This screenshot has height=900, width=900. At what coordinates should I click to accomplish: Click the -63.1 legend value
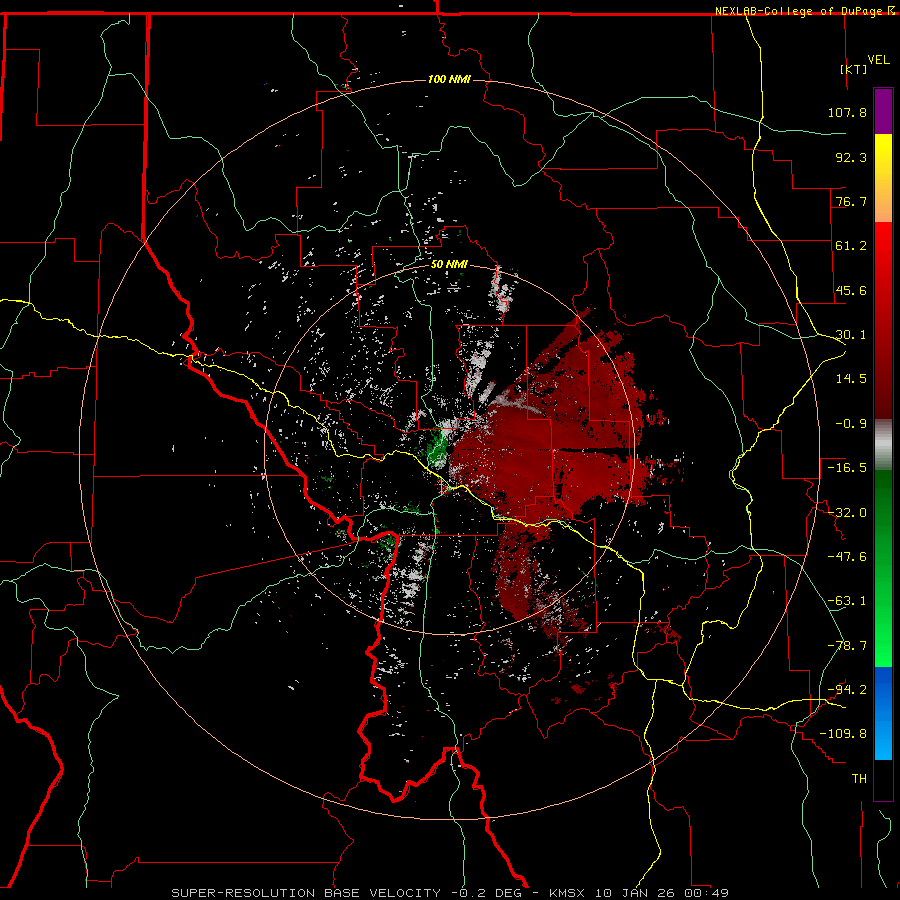click(x=847, y=601)
